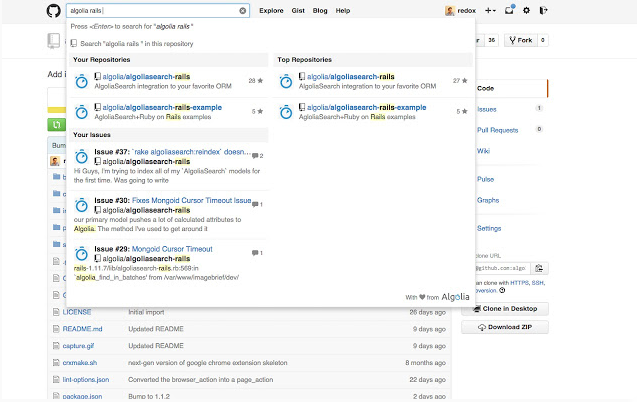Click the timer icon next to Issue #29
Viewport: 637px width, 402px height.
click(x=82, y=254)
